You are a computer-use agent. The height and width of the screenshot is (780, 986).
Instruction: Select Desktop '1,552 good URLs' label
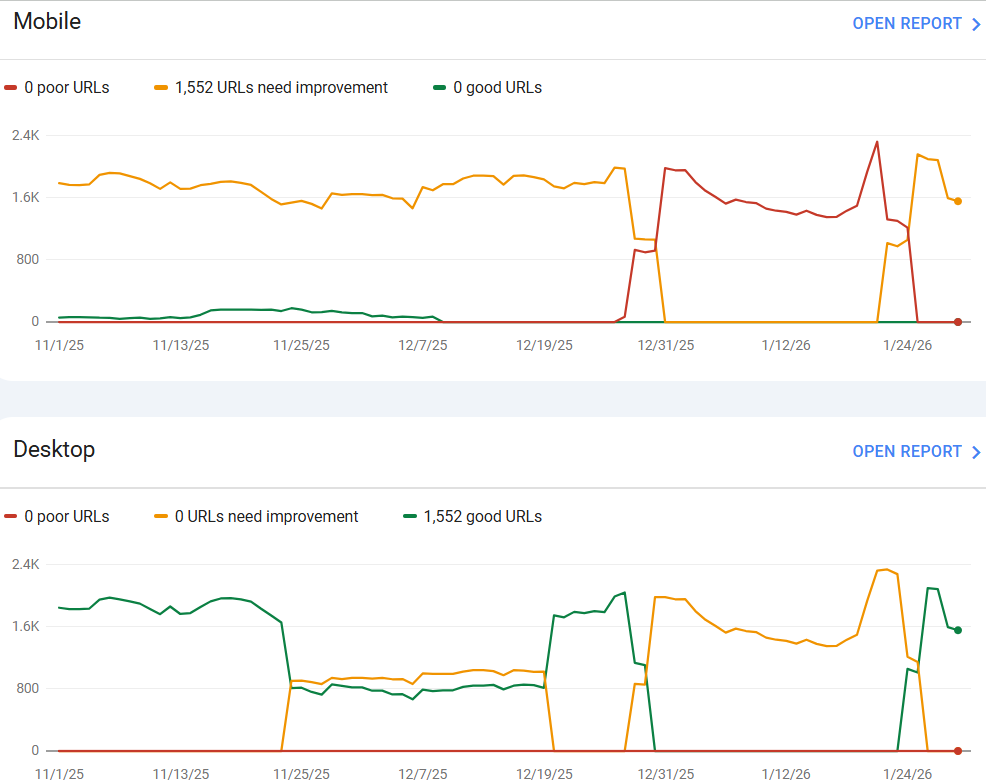tap(482, 516)
